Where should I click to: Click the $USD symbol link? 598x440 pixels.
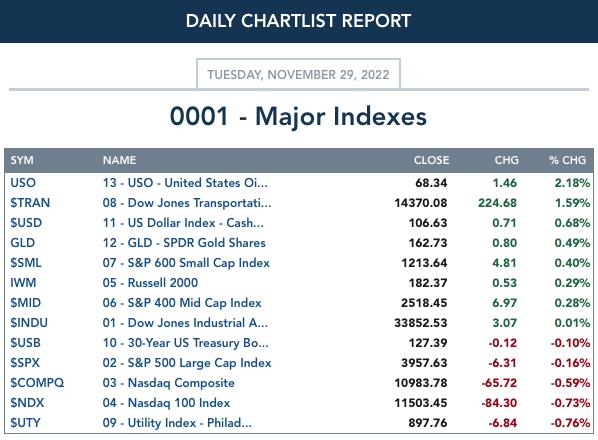pyautogui.click(x=26, y=223)
